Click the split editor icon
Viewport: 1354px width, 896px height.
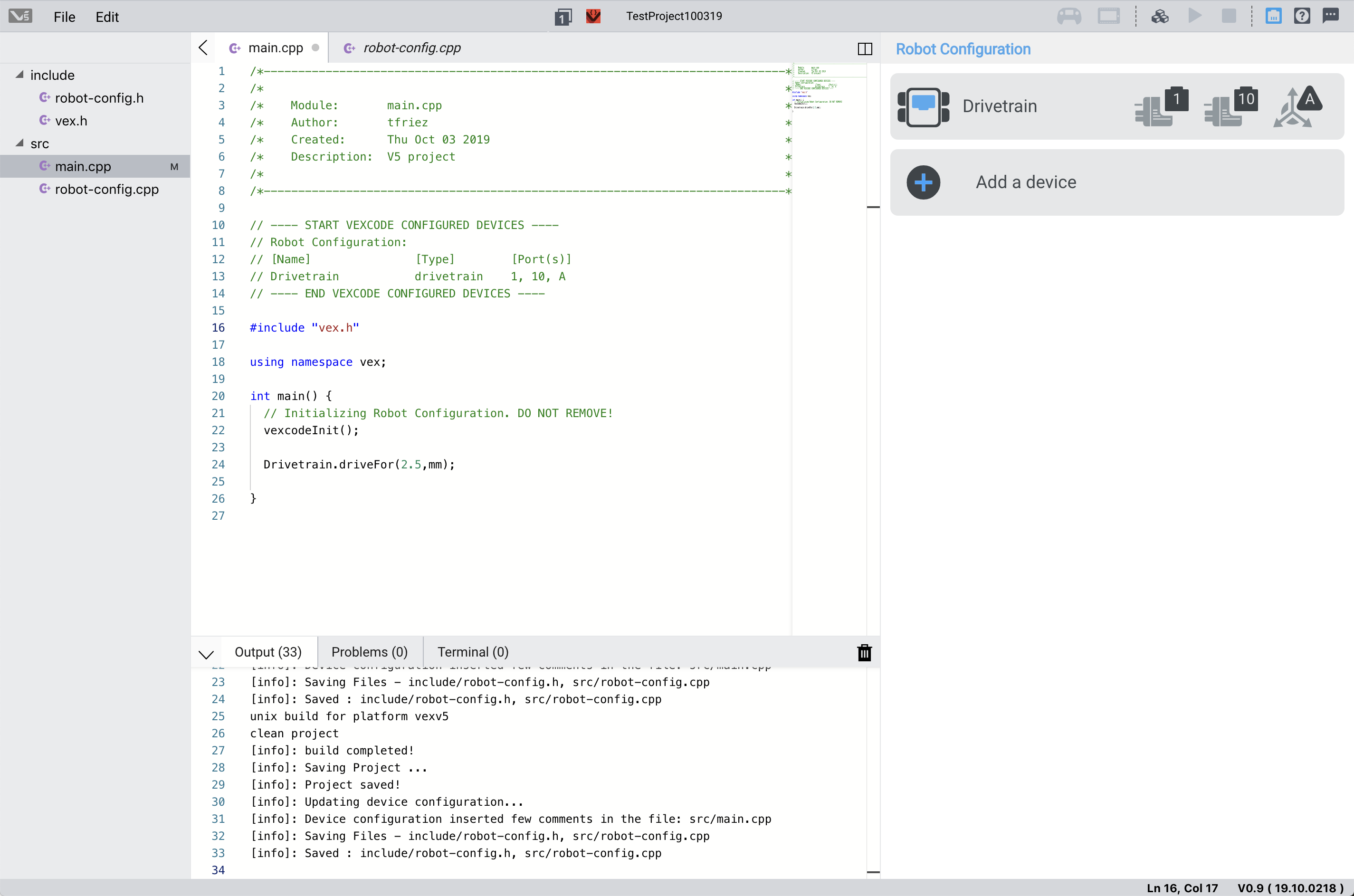click(x=865, y=48)
